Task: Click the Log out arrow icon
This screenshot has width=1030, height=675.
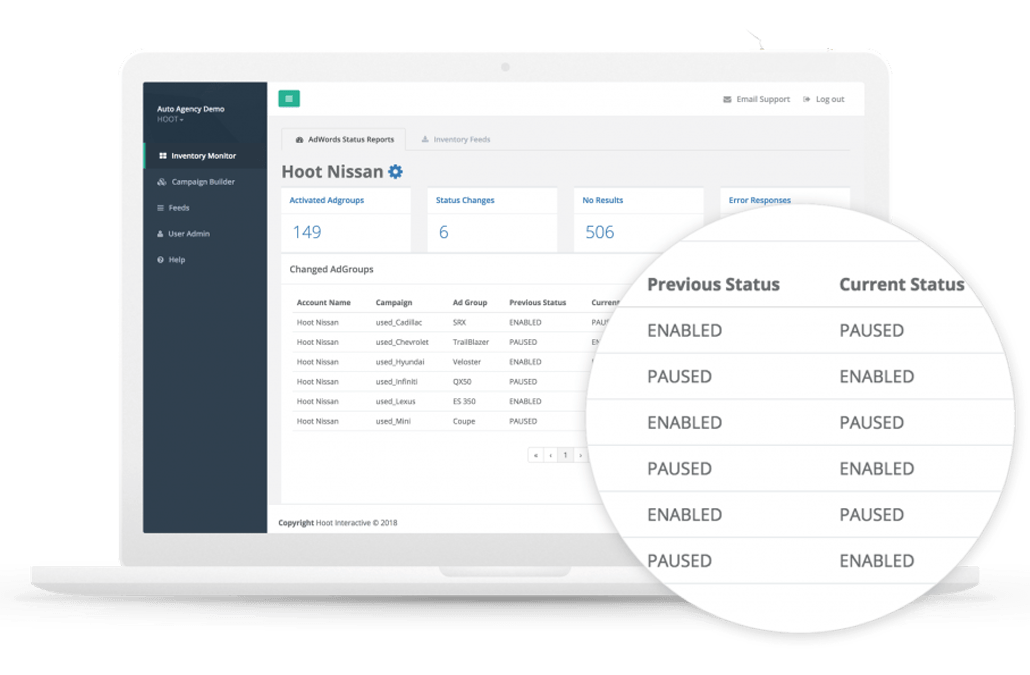Action: [x=807, y=99]
